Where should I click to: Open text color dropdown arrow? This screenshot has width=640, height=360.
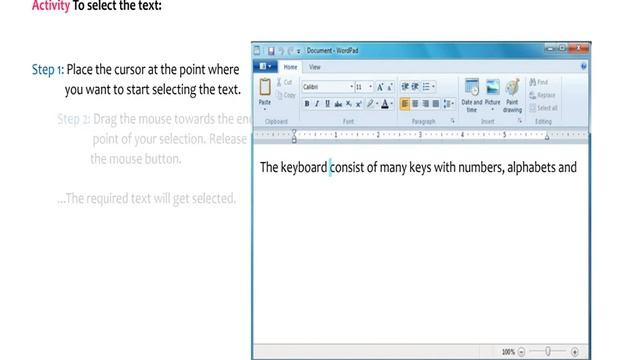pyautogui.click(x=391, y=104)
